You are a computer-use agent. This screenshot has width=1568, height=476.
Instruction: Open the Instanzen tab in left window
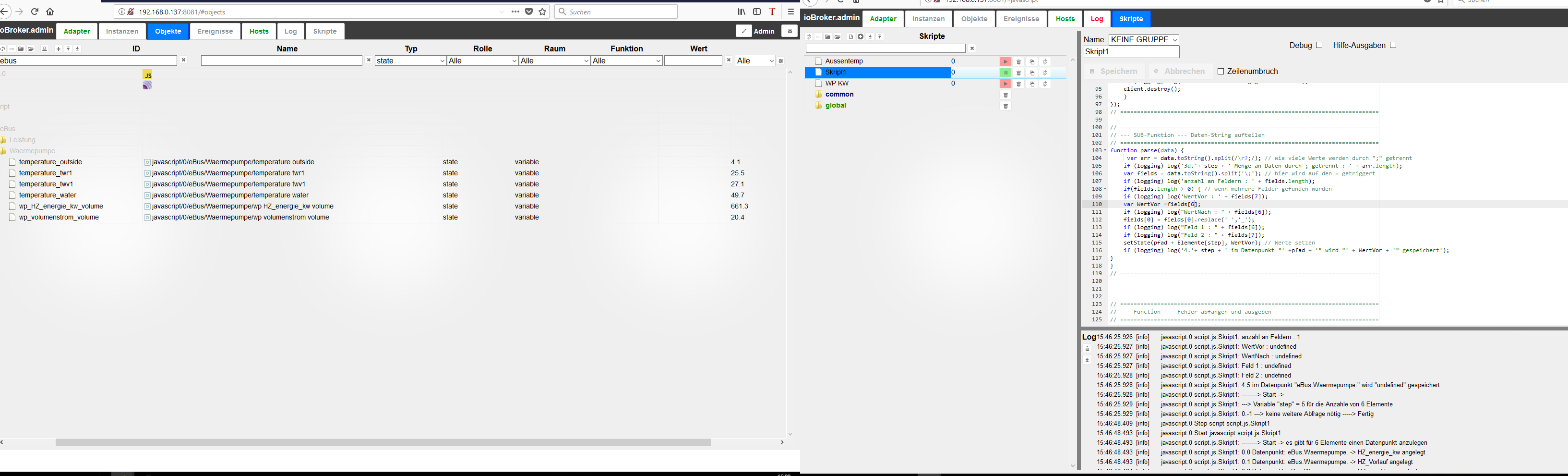coord(122,31)
